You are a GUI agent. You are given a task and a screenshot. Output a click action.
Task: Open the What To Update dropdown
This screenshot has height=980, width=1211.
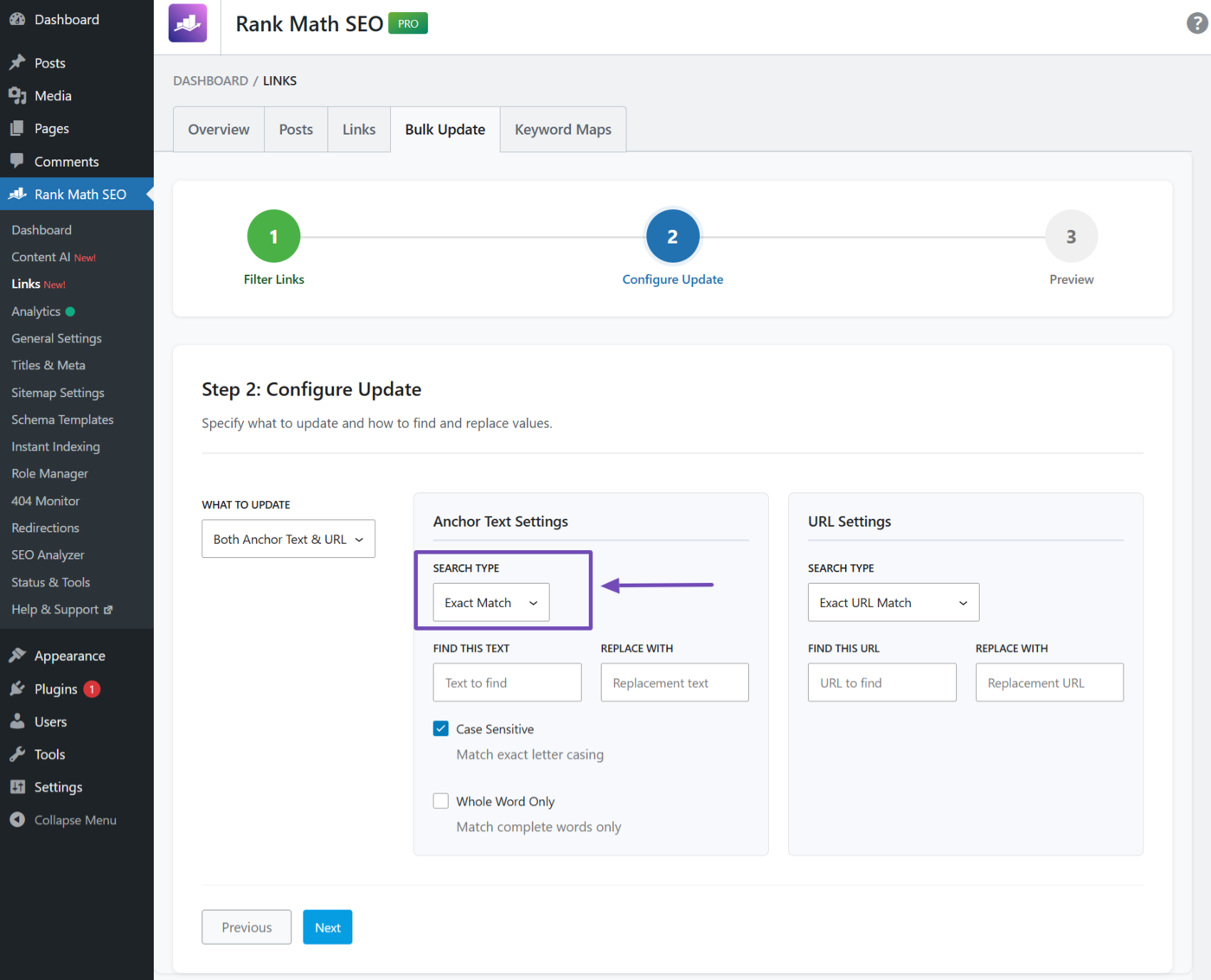[288, 539]
